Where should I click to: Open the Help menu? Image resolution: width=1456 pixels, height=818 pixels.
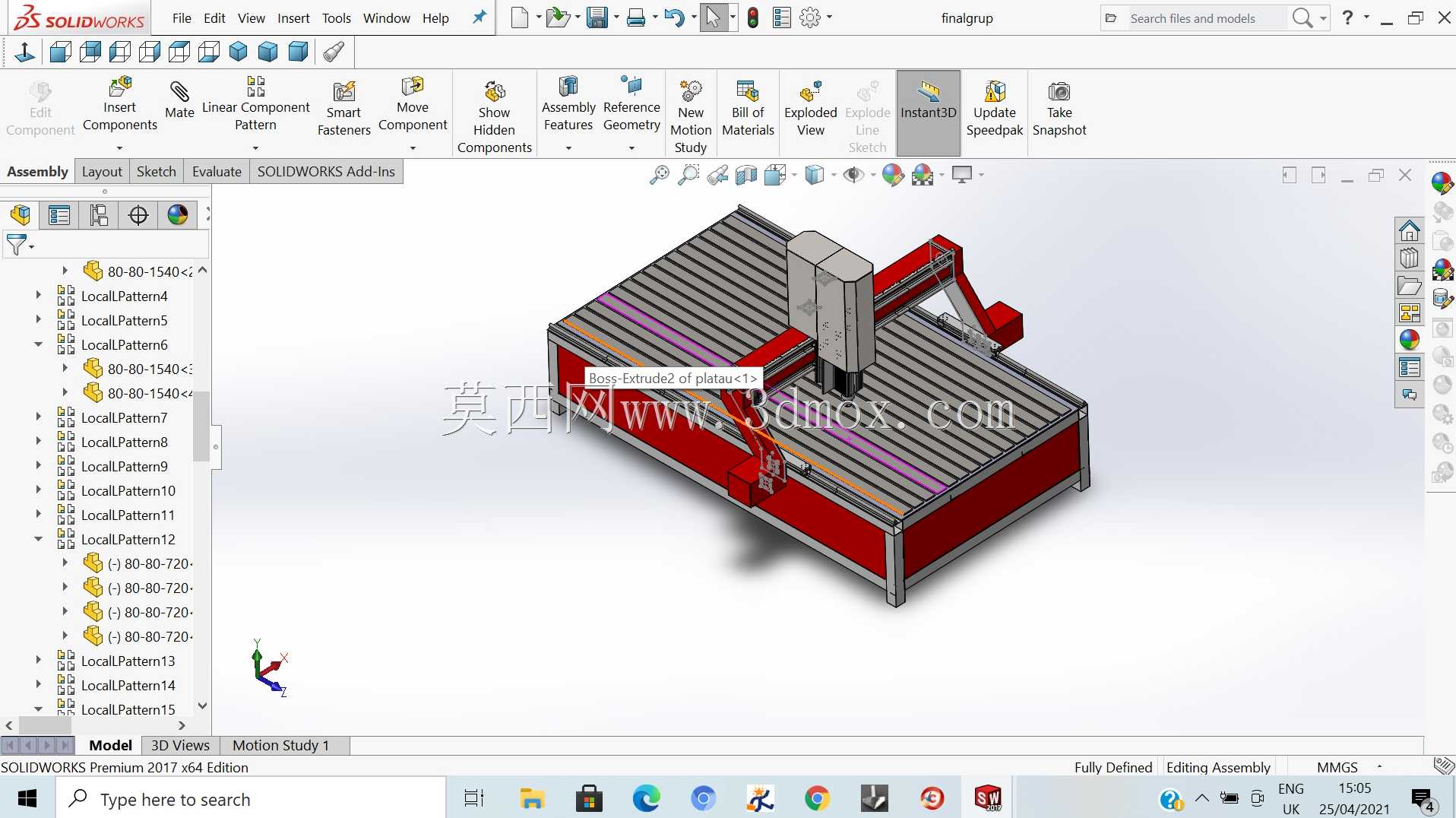435,18
